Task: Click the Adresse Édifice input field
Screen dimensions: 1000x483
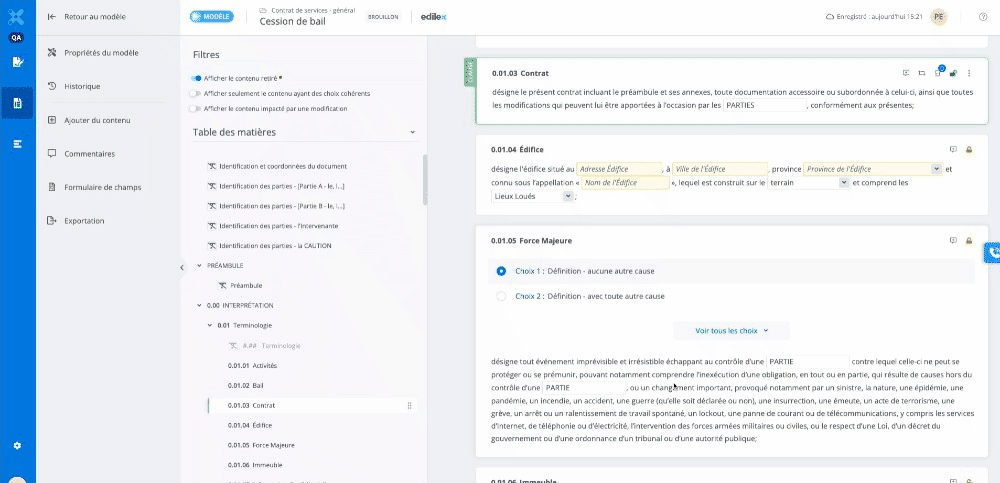Action: coord(619,169)
